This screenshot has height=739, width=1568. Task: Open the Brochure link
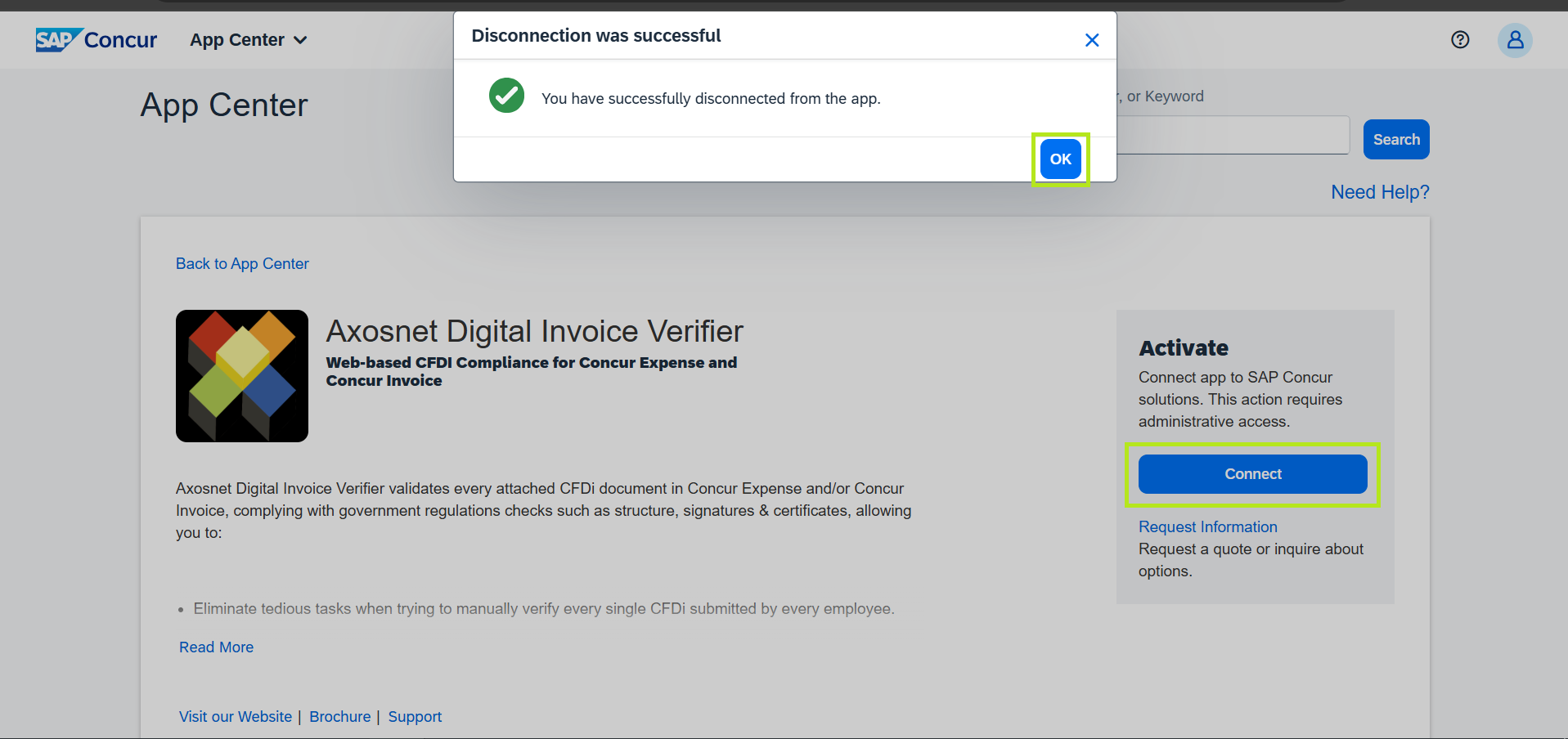coord(339,717)
